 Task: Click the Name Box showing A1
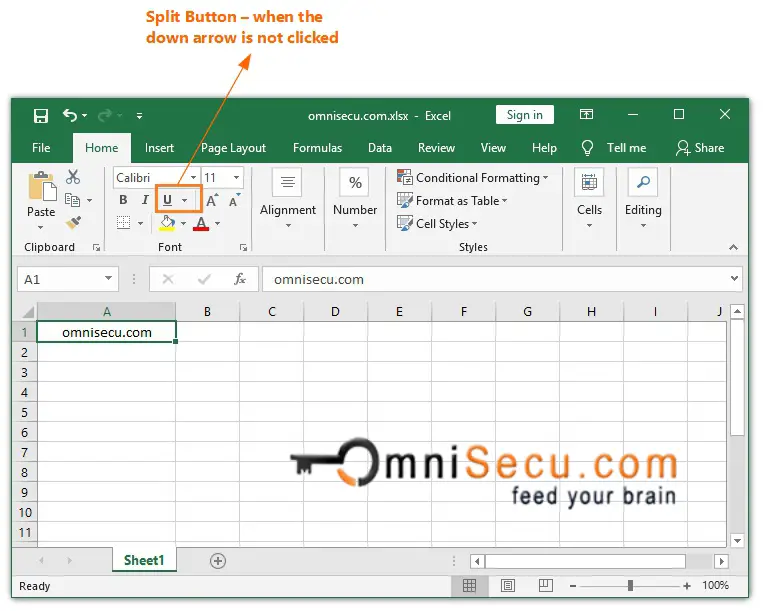point(68,279)
